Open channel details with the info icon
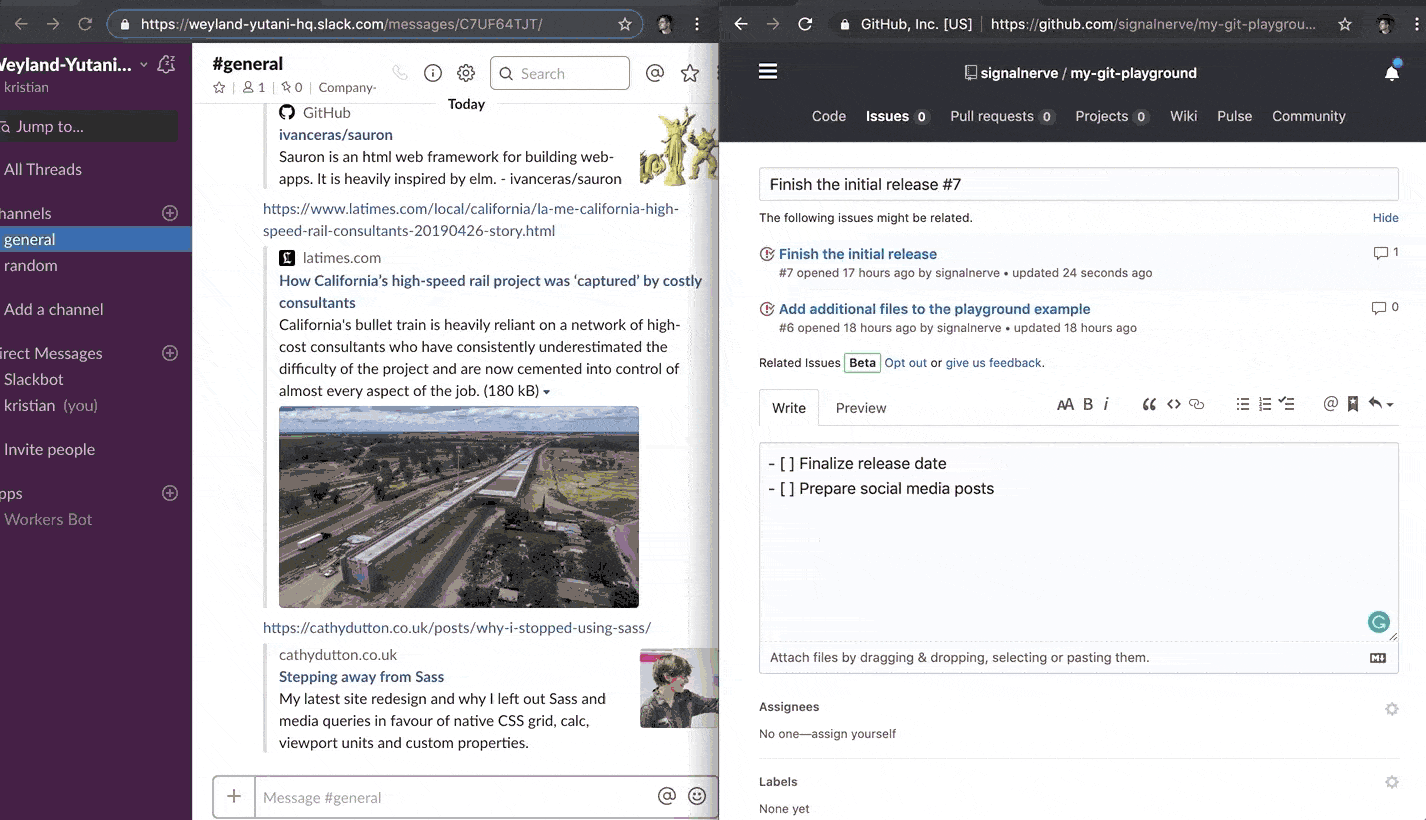 coord(433,72)
